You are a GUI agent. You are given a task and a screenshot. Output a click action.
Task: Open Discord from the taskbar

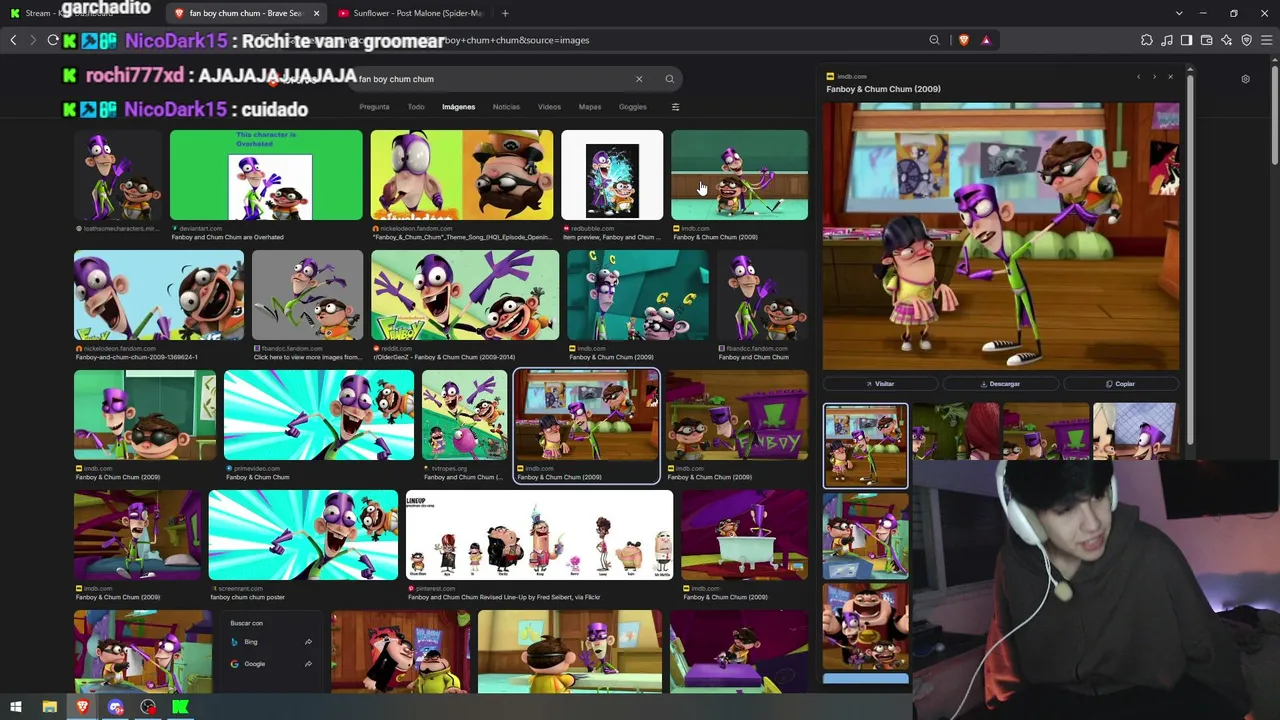click(116, 707)
